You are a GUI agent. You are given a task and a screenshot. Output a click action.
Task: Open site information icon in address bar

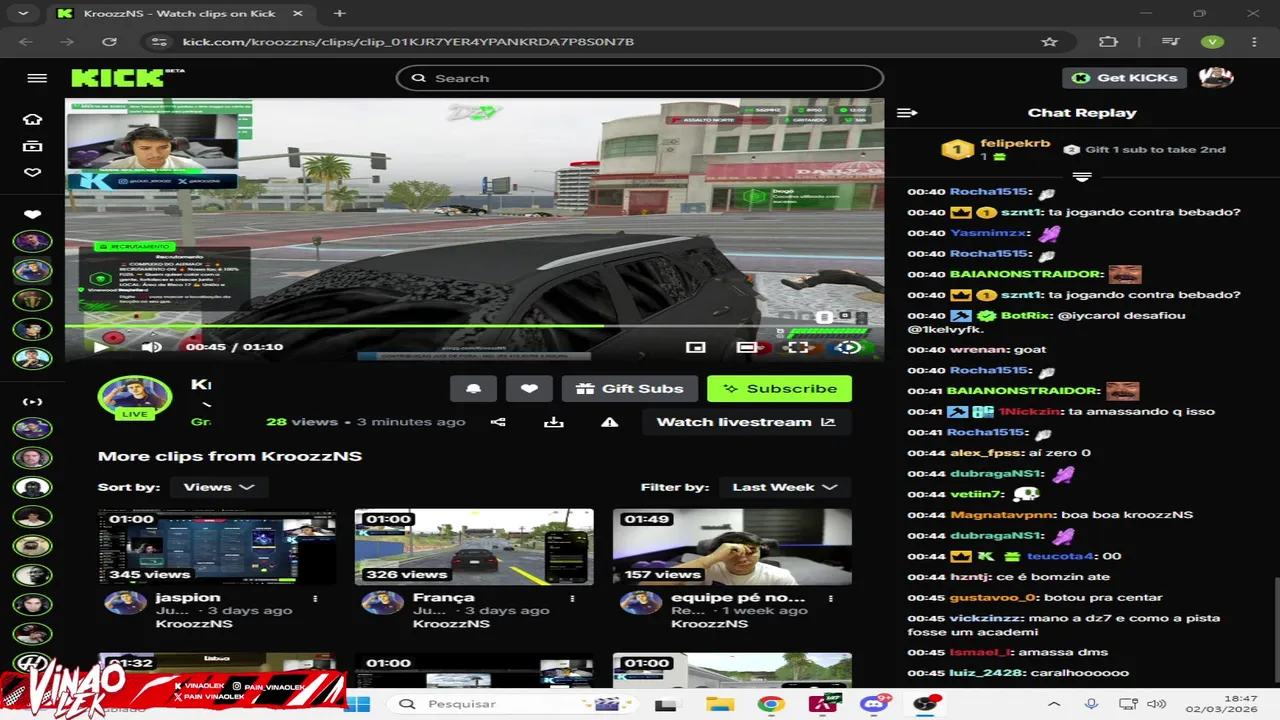(157, 42)
